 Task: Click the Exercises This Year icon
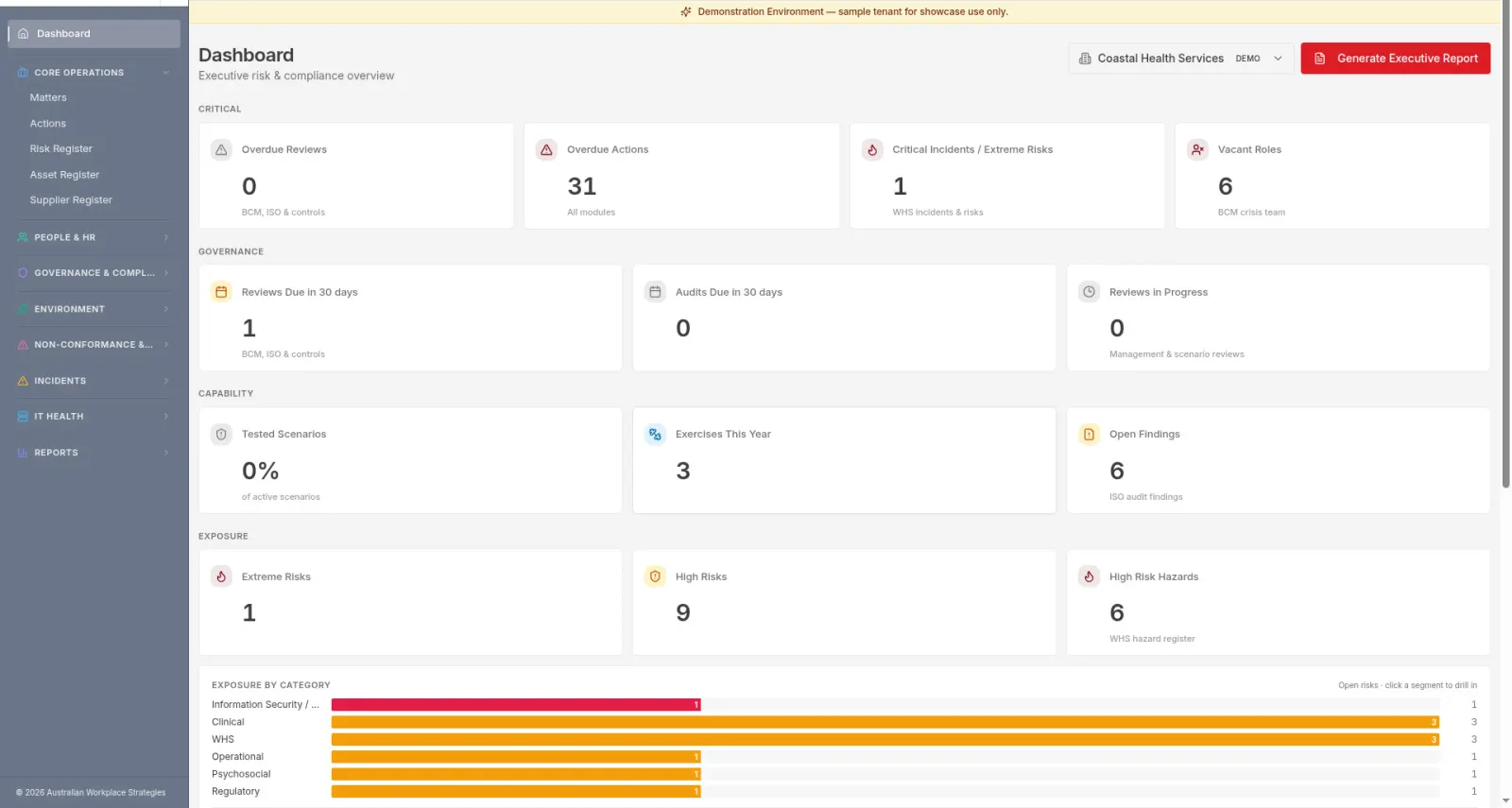click(x=655, y=435)
